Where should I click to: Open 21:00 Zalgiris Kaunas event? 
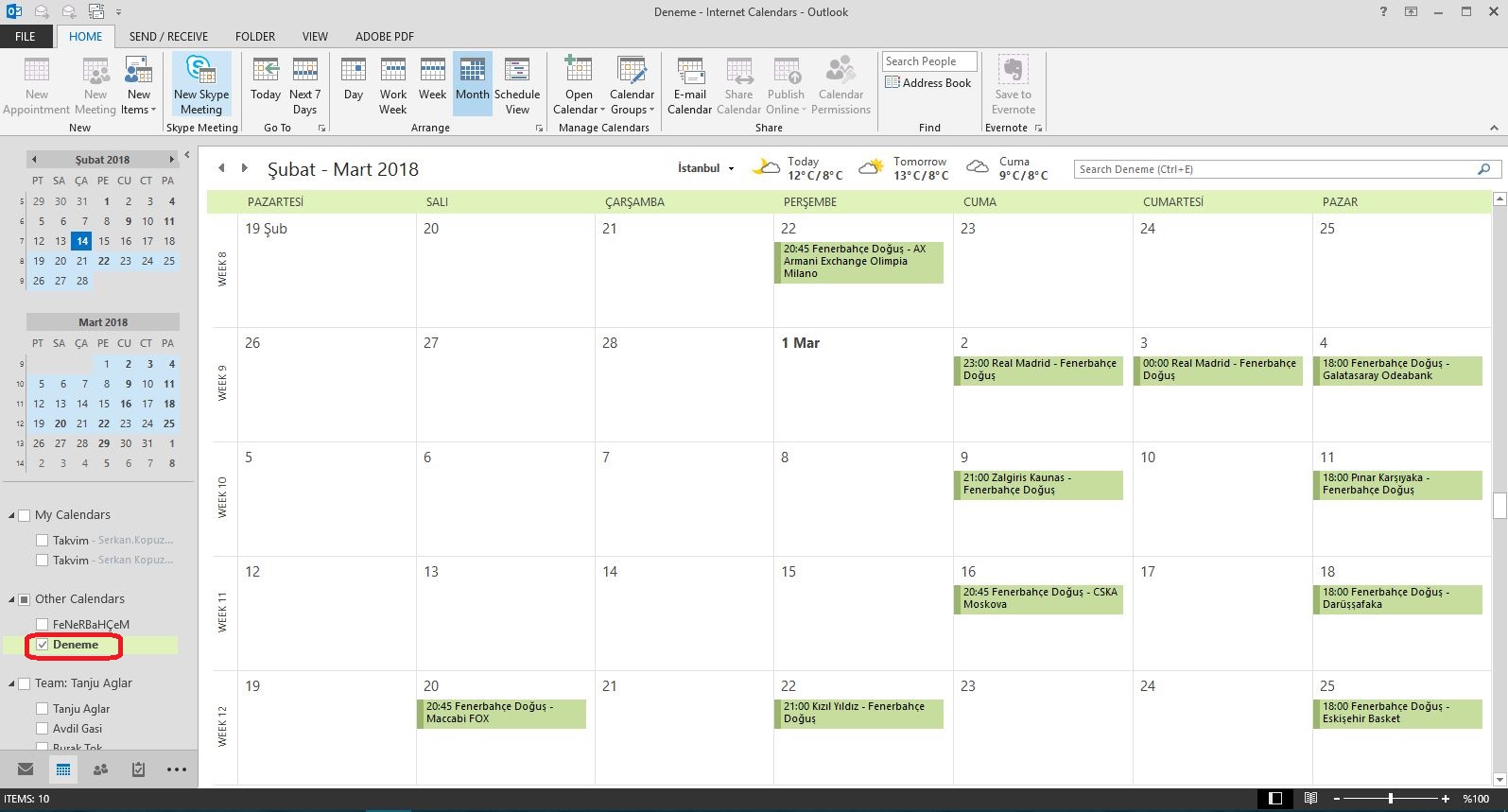[1038, 484]
